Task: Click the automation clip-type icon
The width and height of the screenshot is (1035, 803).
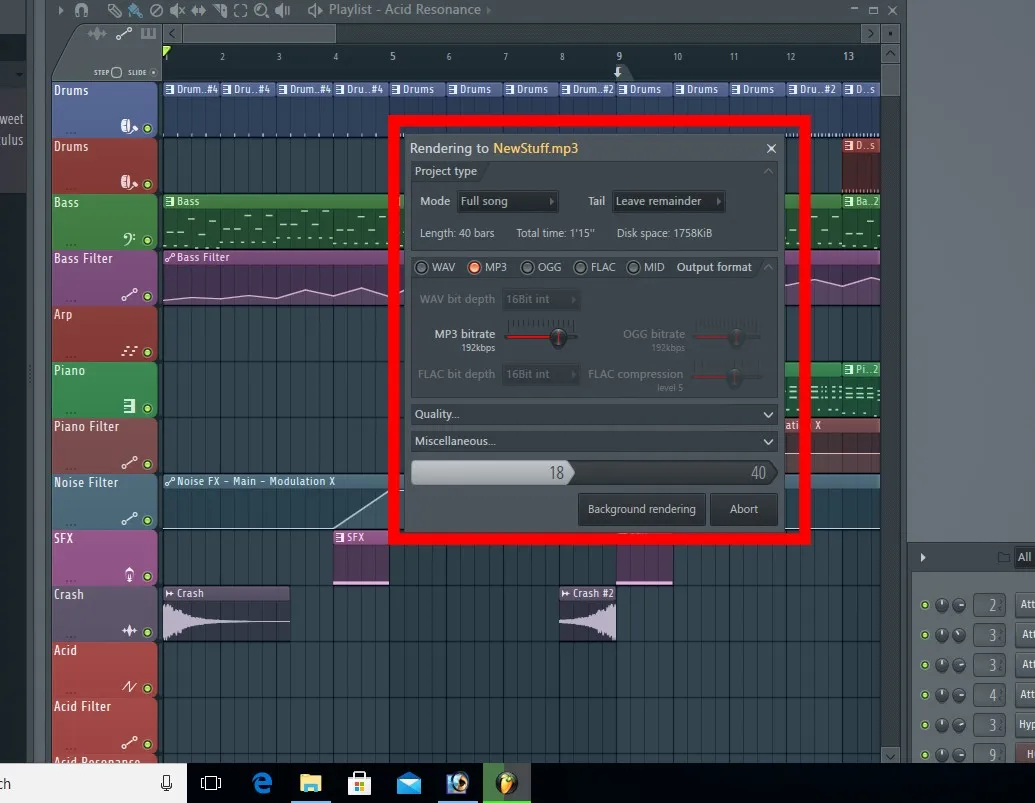Action: [123, 33]
